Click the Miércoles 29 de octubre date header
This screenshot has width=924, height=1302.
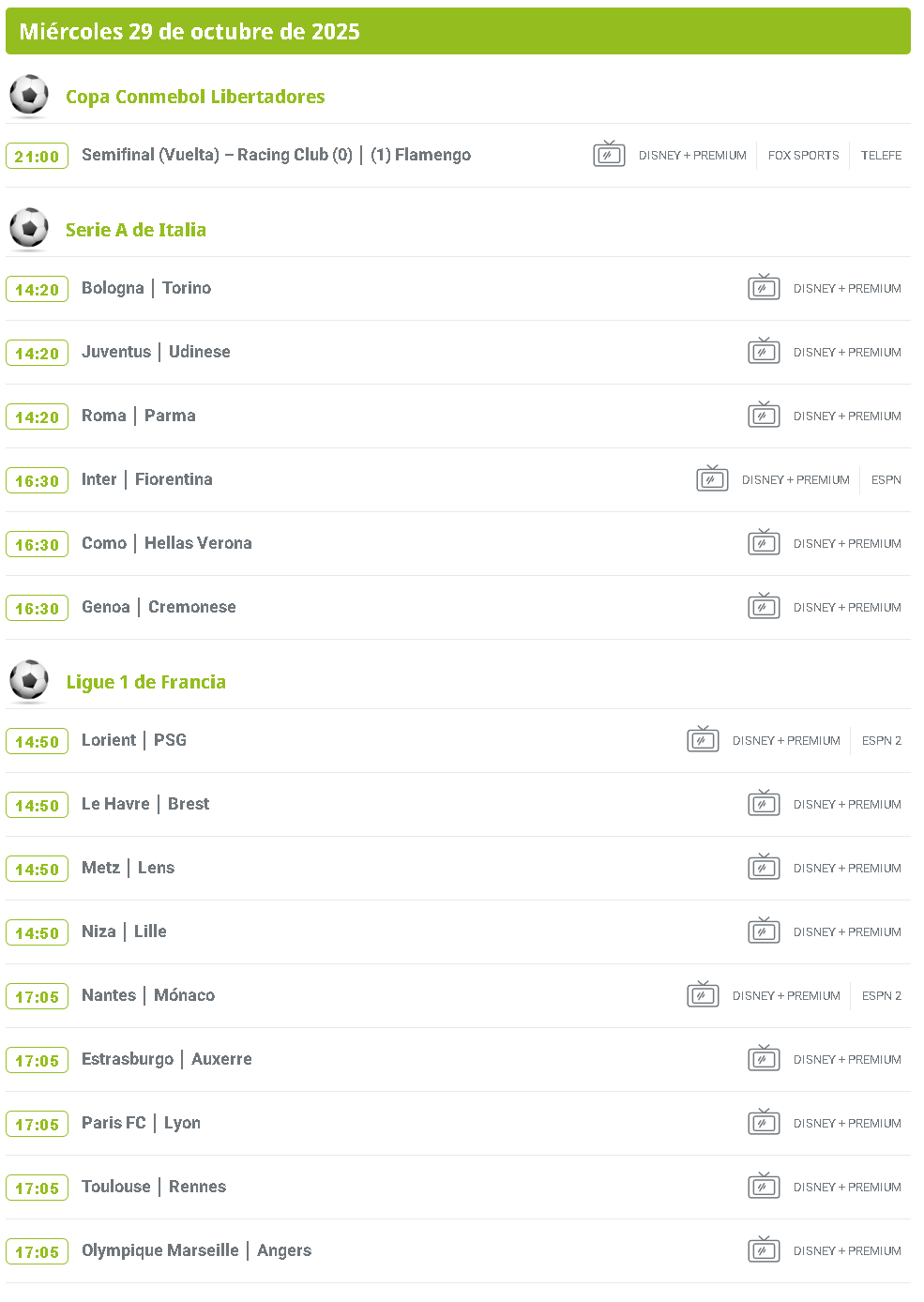pos(189,32)
